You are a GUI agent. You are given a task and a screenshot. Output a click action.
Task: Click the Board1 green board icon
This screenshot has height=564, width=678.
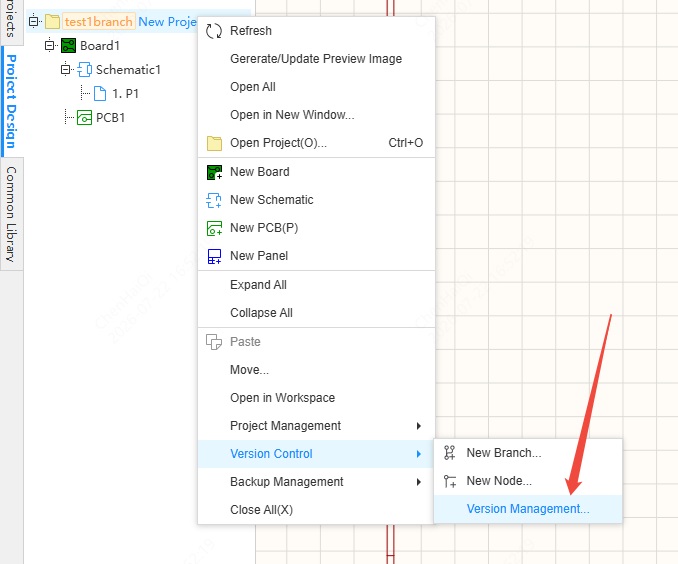[x=68, y=45]
